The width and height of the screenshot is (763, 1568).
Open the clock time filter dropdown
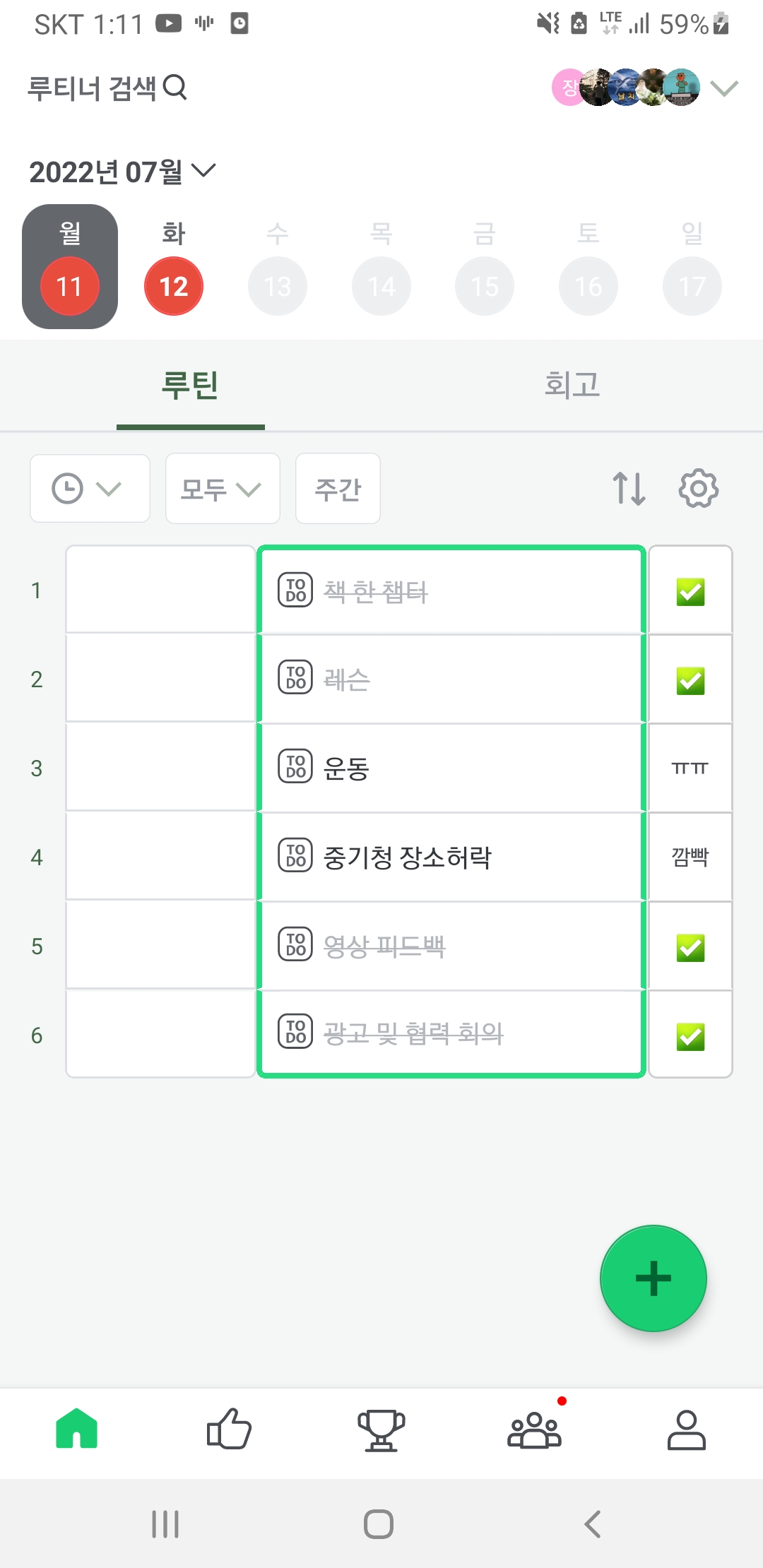[89, 488]
